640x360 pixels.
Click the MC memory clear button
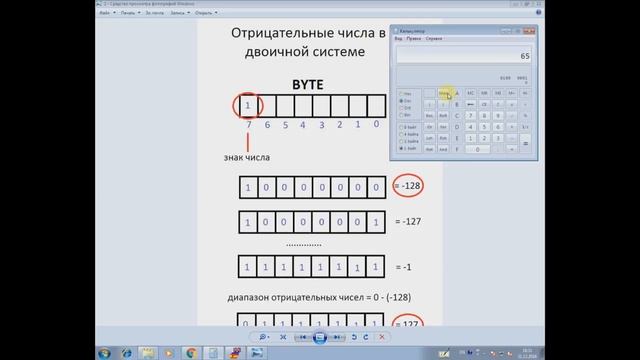coord(471,93)
